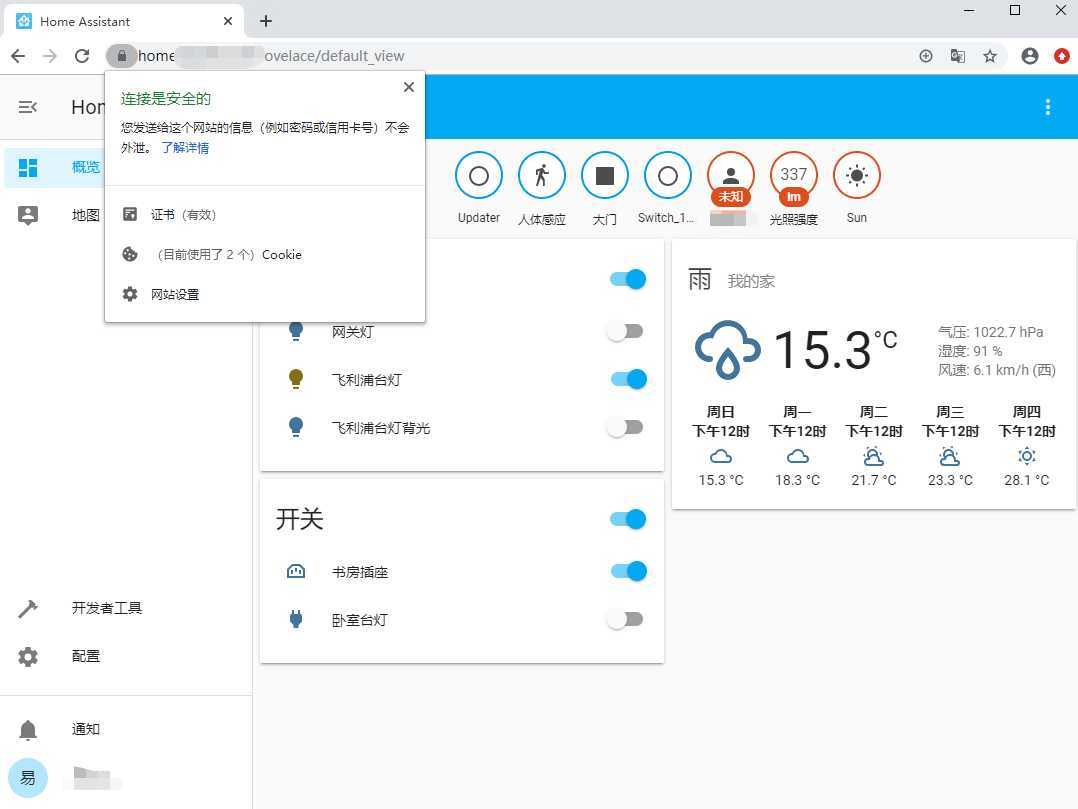Toggle the 飞利浦台灯背光 switch
This screenshot has width=1078, height=809.
pos(626,428)
